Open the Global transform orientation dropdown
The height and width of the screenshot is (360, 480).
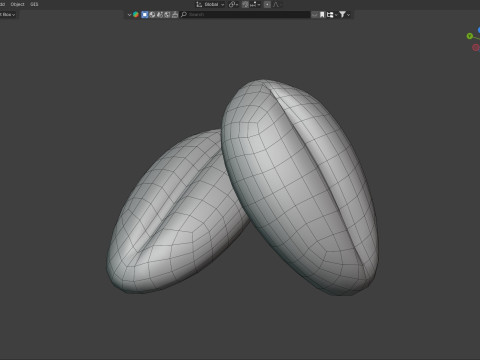pos(210,4)
